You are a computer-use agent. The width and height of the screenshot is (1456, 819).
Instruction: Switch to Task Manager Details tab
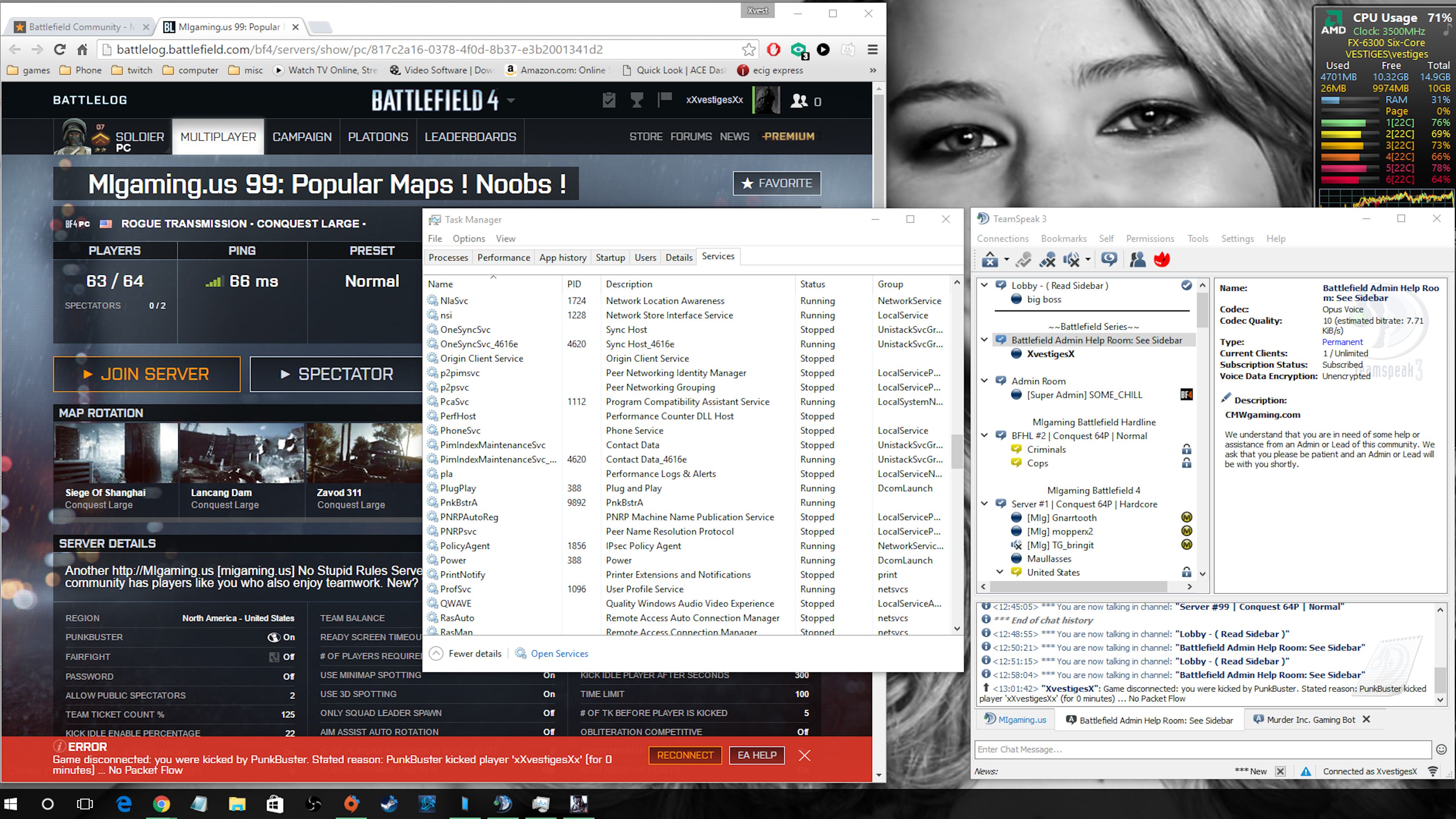coord(678,257)
